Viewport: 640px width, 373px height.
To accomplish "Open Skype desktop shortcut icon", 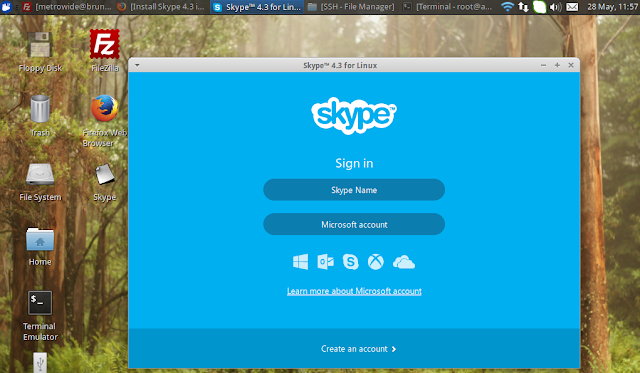I will [105, 174].
